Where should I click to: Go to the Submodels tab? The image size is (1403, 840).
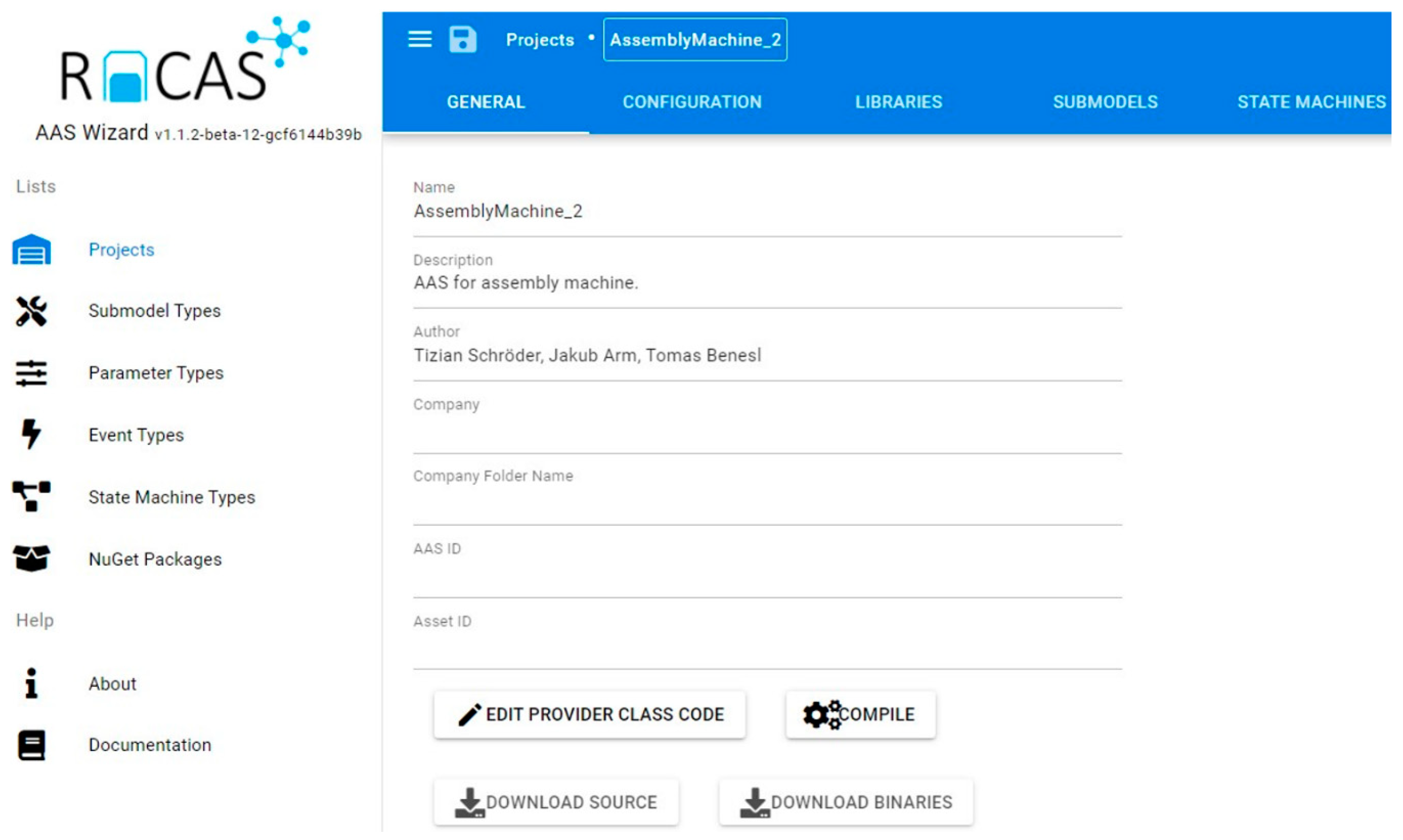click(x=1105, y=102)
